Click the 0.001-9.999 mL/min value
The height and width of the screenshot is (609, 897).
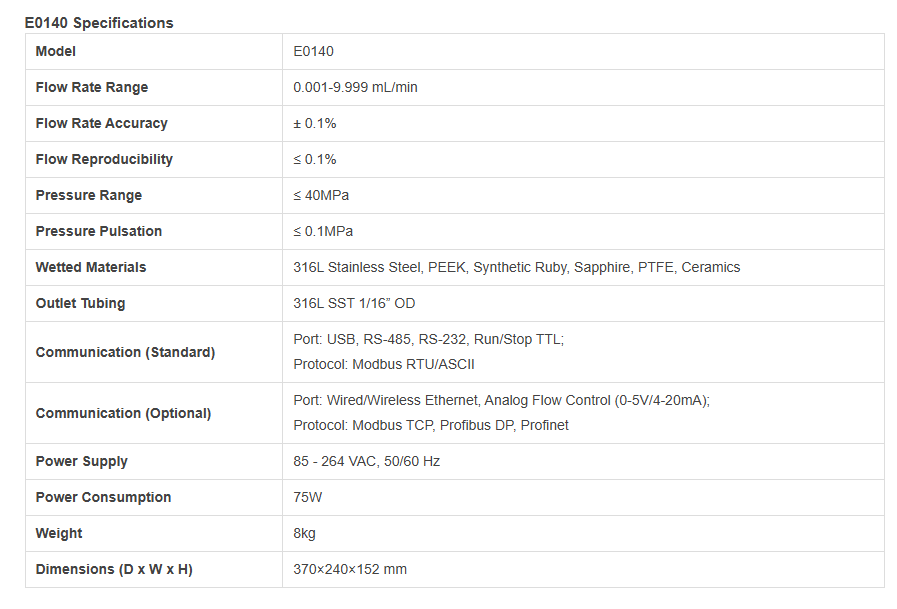pyautogui.click(x=355, y=87)
